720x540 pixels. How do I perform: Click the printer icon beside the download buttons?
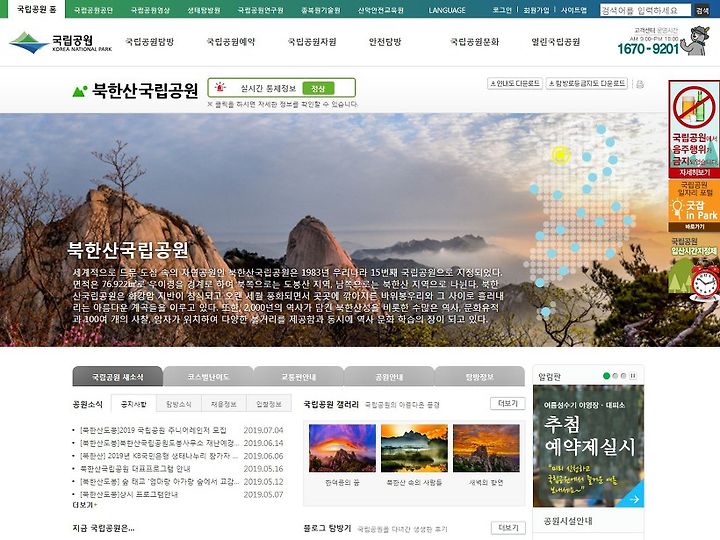640,84
